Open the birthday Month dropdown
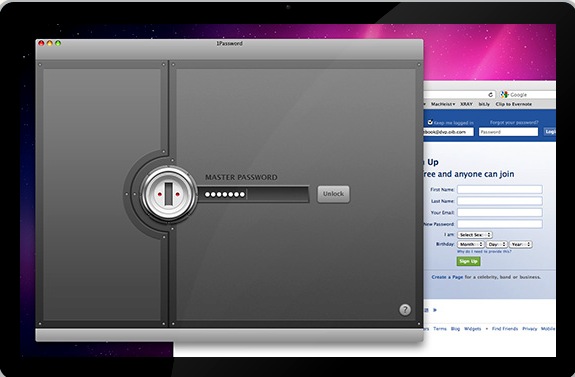575x377 pixels. coord(471,244)
